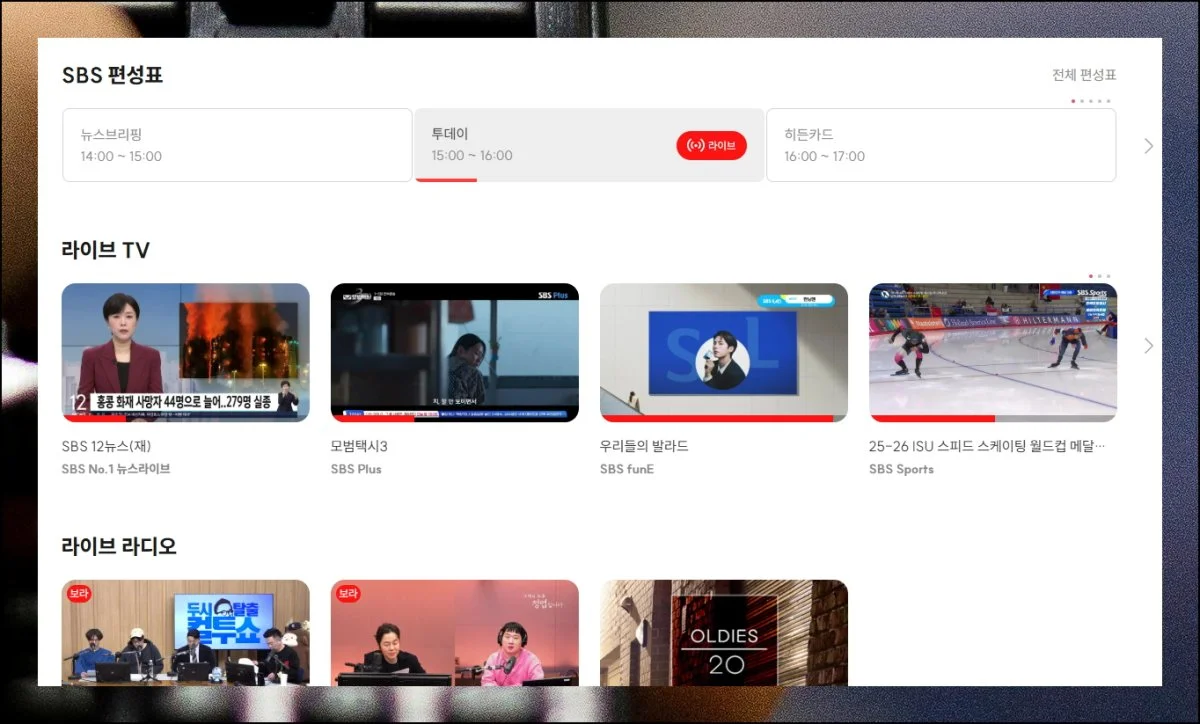Show more channels with 라이브 TV right arrow
Screen dimensions: 1200x724
point(1148,346)
